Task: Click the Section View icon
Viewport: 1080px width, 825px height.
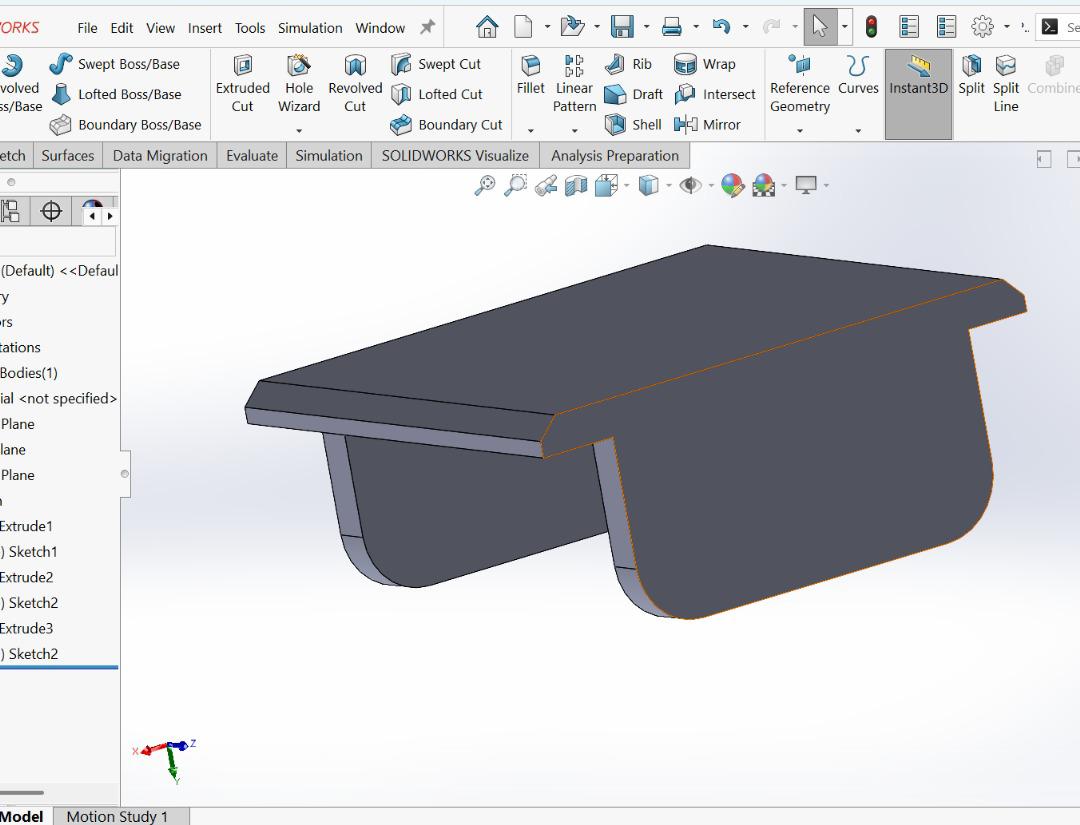Action: point(576,185)
